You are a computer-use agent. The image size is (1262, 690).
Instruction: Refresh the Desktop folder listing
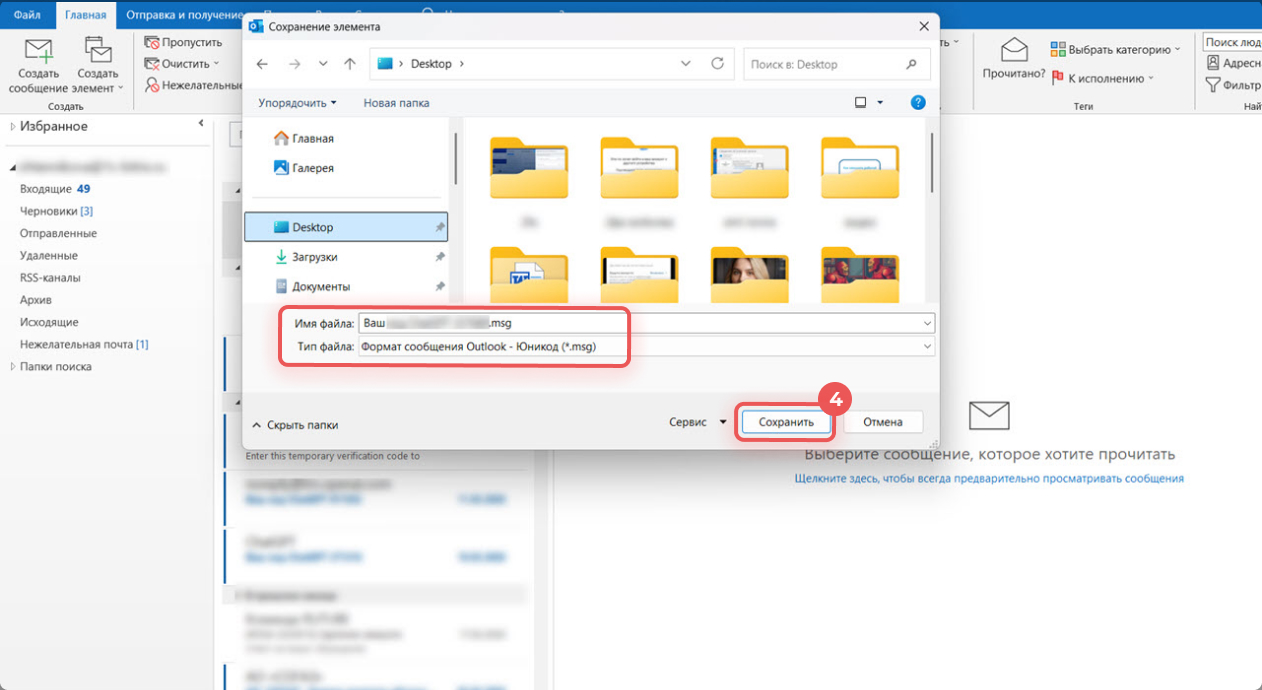(717, 64)
